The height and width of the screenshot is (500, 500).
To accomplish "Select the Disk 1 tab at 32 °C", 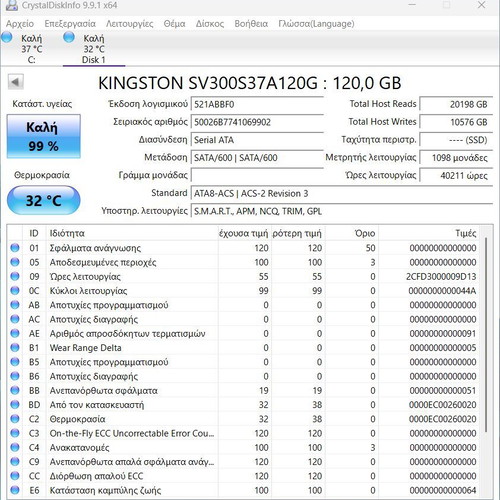I will pos(94,49).
